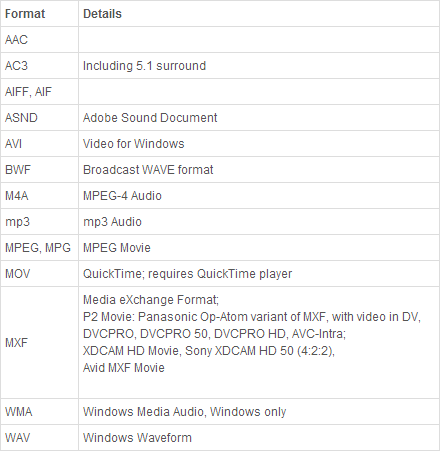Click 'Including 5.1 surround' details text
The width and height of the screenshot is (441, 452).
point(144,66)
